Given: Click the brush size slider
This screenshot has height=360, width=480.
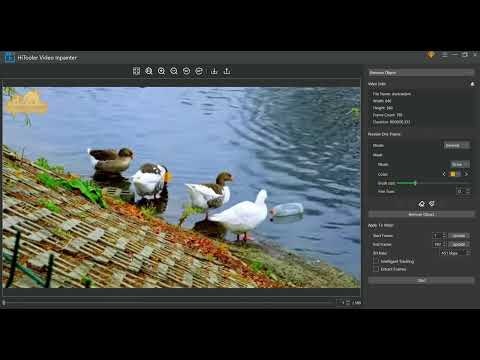Looking at the screenshot, I should coord(433,183).
